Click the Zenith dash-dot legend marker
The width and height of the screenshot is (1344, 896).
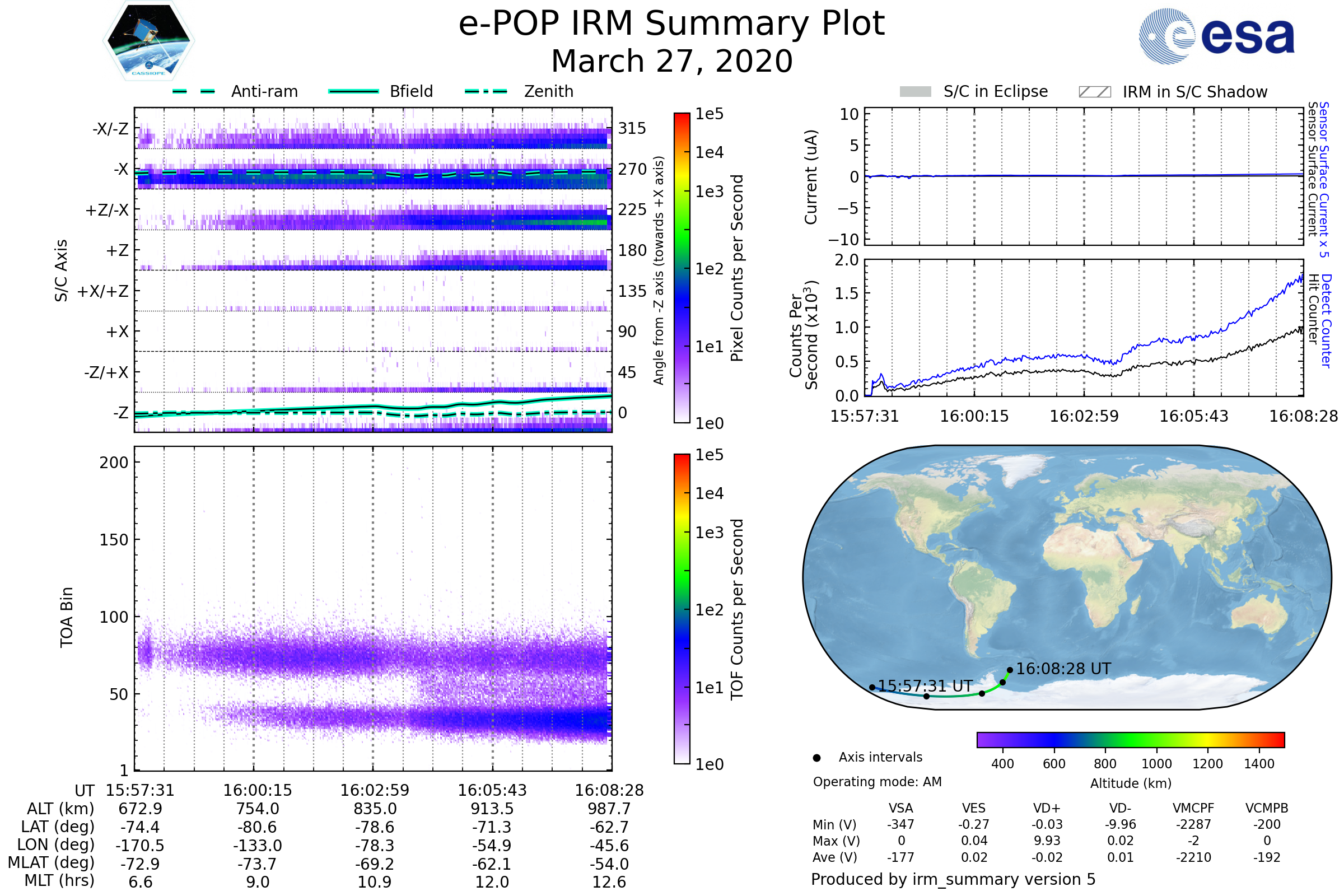coord(486,91)
